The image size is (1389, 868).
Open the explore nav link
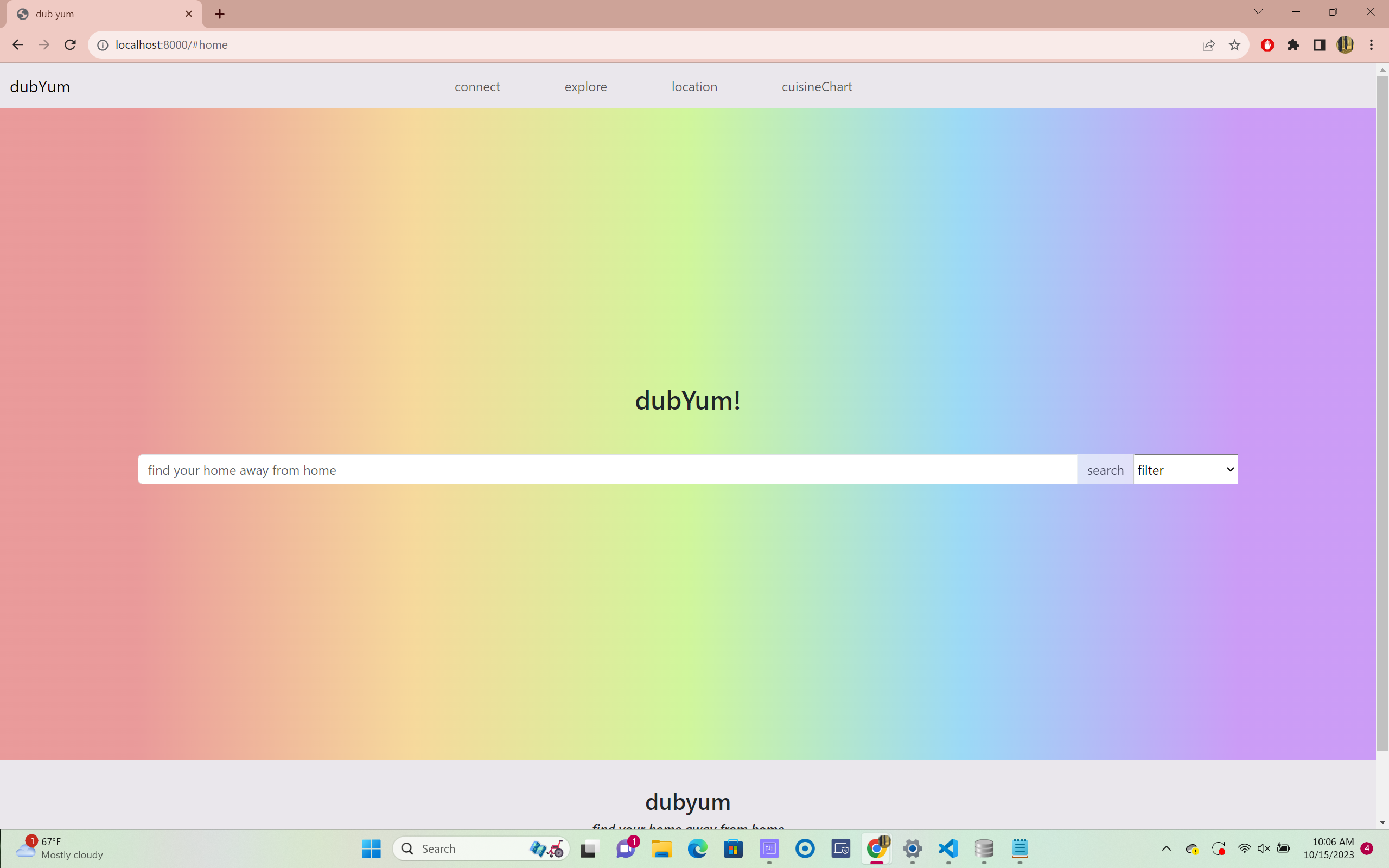point(585,87)
